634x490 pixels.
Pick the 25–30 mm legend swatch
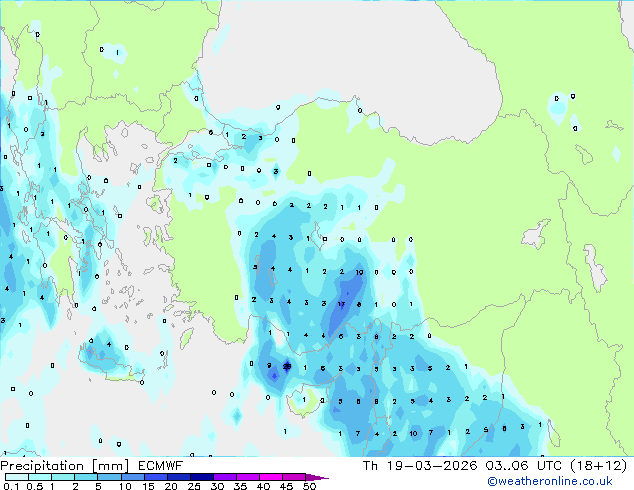[202, 477]
